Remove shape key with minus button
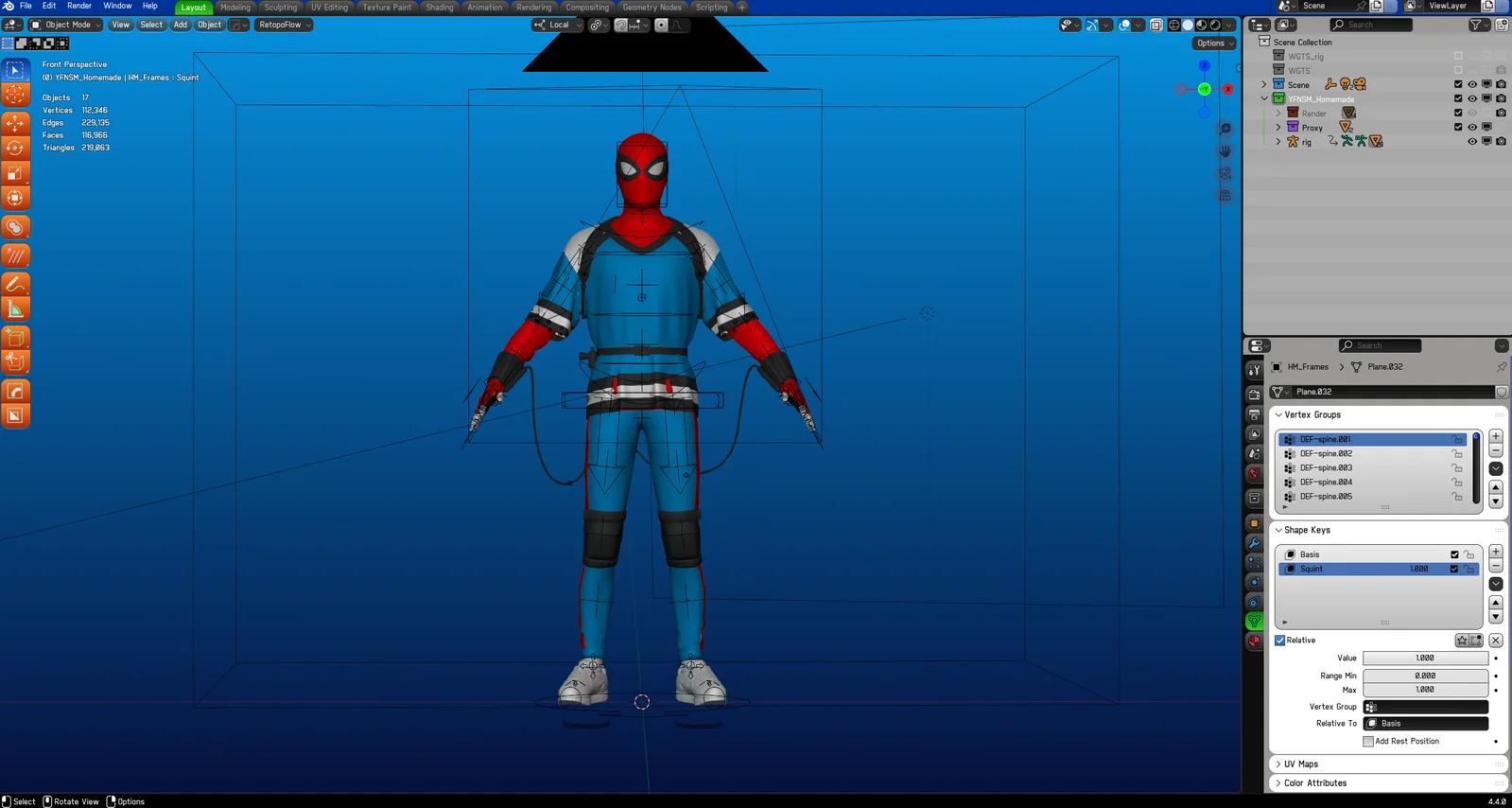This screenshot has width=1512, height=808. pos(1496,565)
